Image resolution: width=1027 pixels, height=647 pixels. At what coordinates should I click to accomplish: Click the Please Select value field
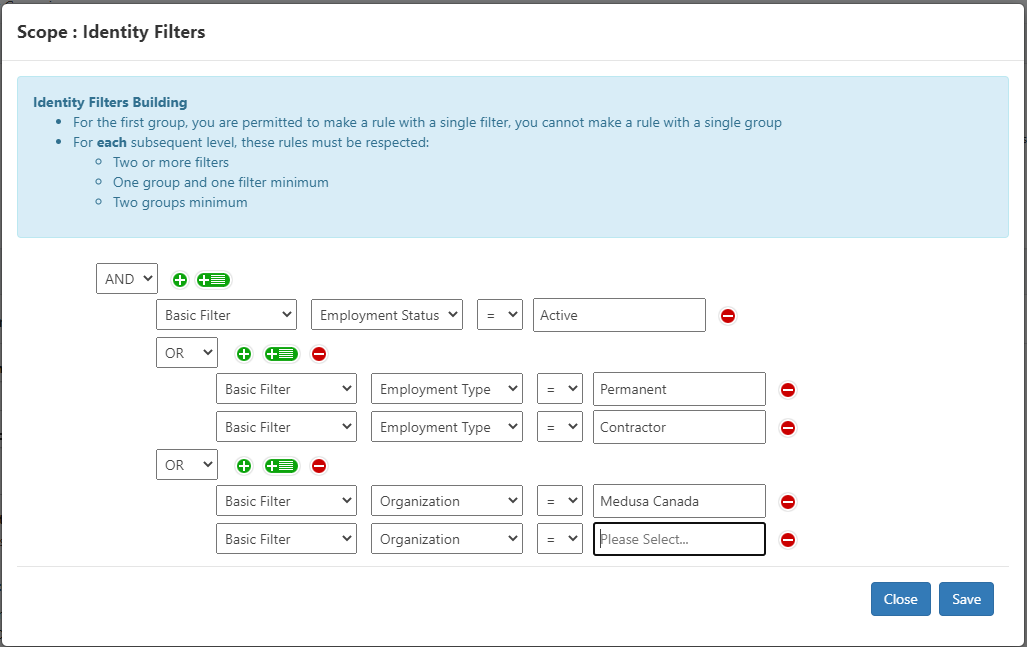point(679,539)
